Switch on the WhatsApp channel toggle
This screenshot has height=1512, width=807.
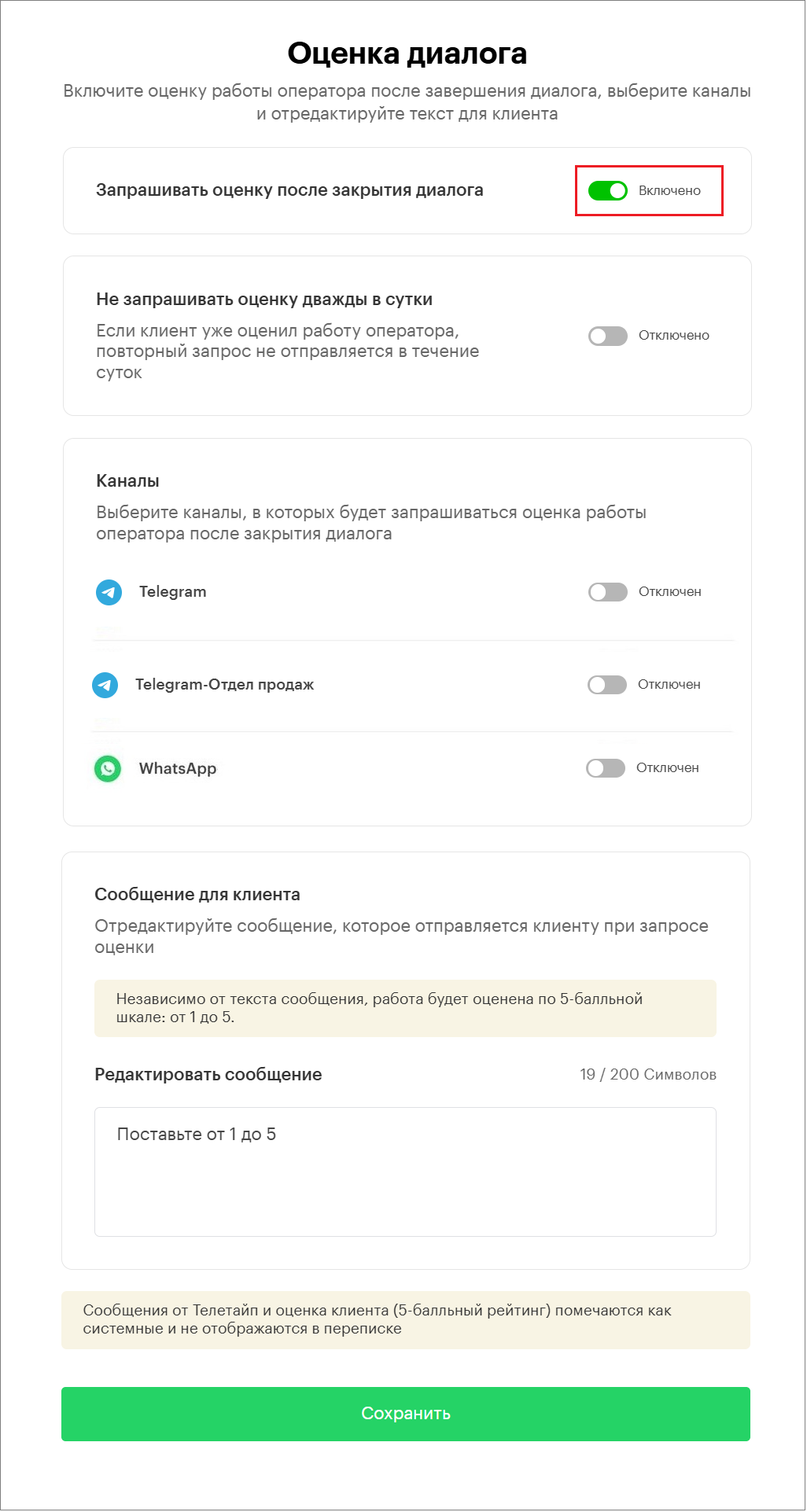click(x=605, y=768)
